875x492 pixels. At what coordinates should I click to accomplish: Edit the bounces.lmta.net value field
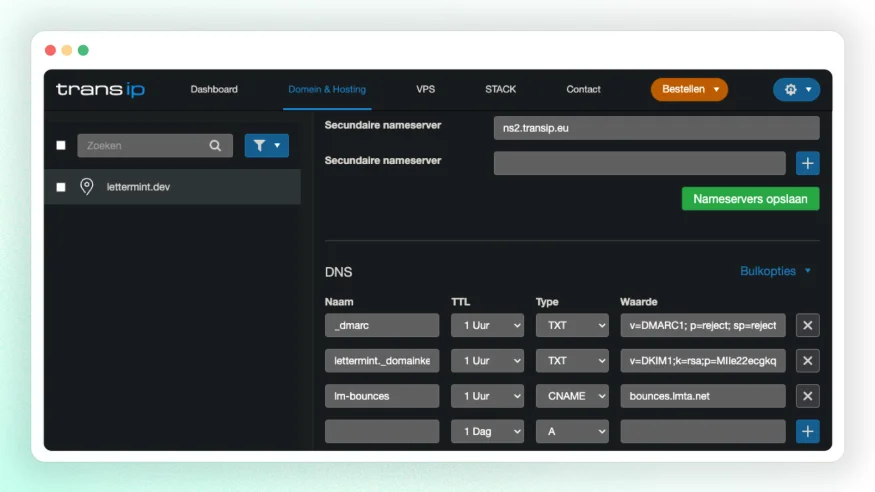pyautogui.click(x=703, y=396)
